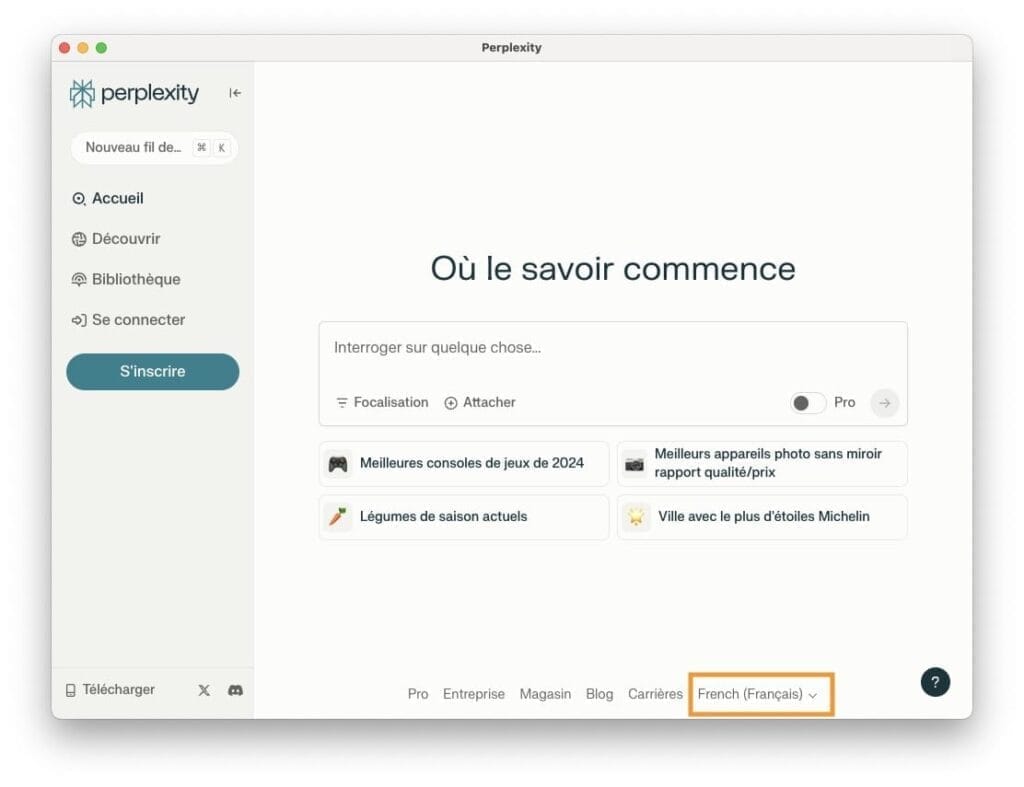Open the Focalisation filter icon
The width and height of the screenshot is (1024, 787).
pyautogui.click(x=341, y=402)
